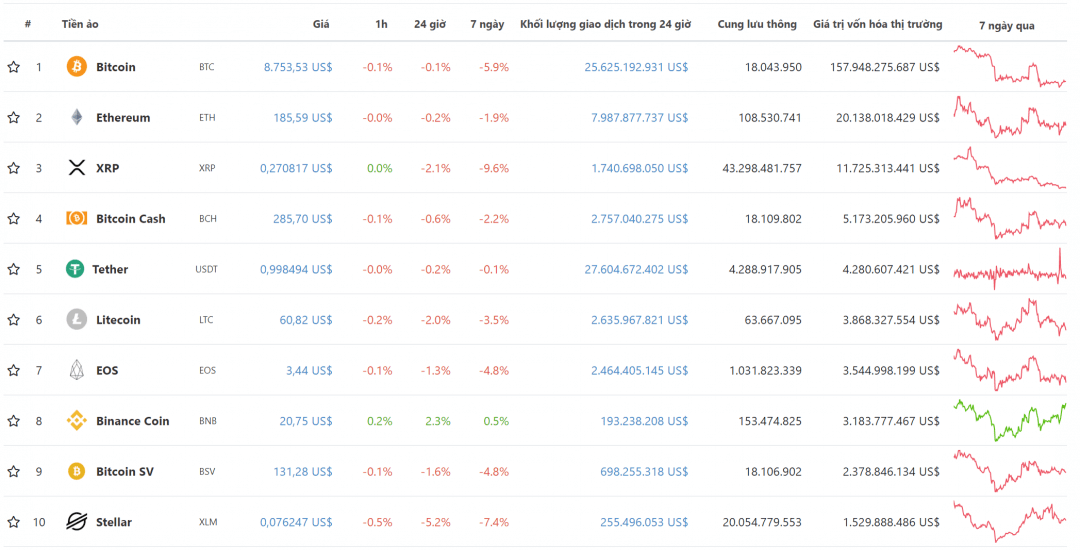Image resolution: width=1080 pixels, height=550 pixels.
Task: Click the Stellar logo icon
Action: 76,522
